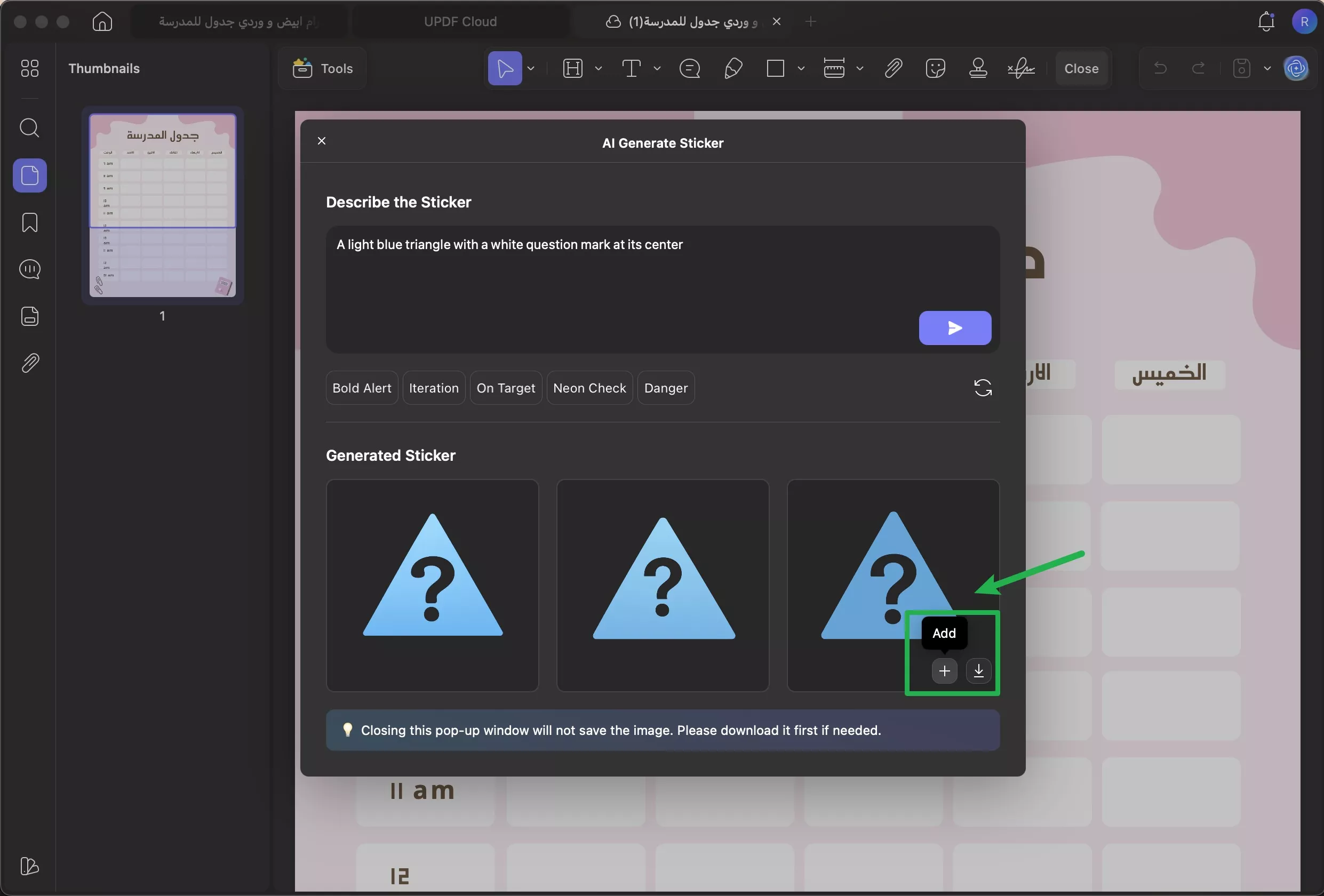The height and width of the screenshot is (896, 1324).
Task: Expand the text tool dropdown arrow
Action: 657,68
